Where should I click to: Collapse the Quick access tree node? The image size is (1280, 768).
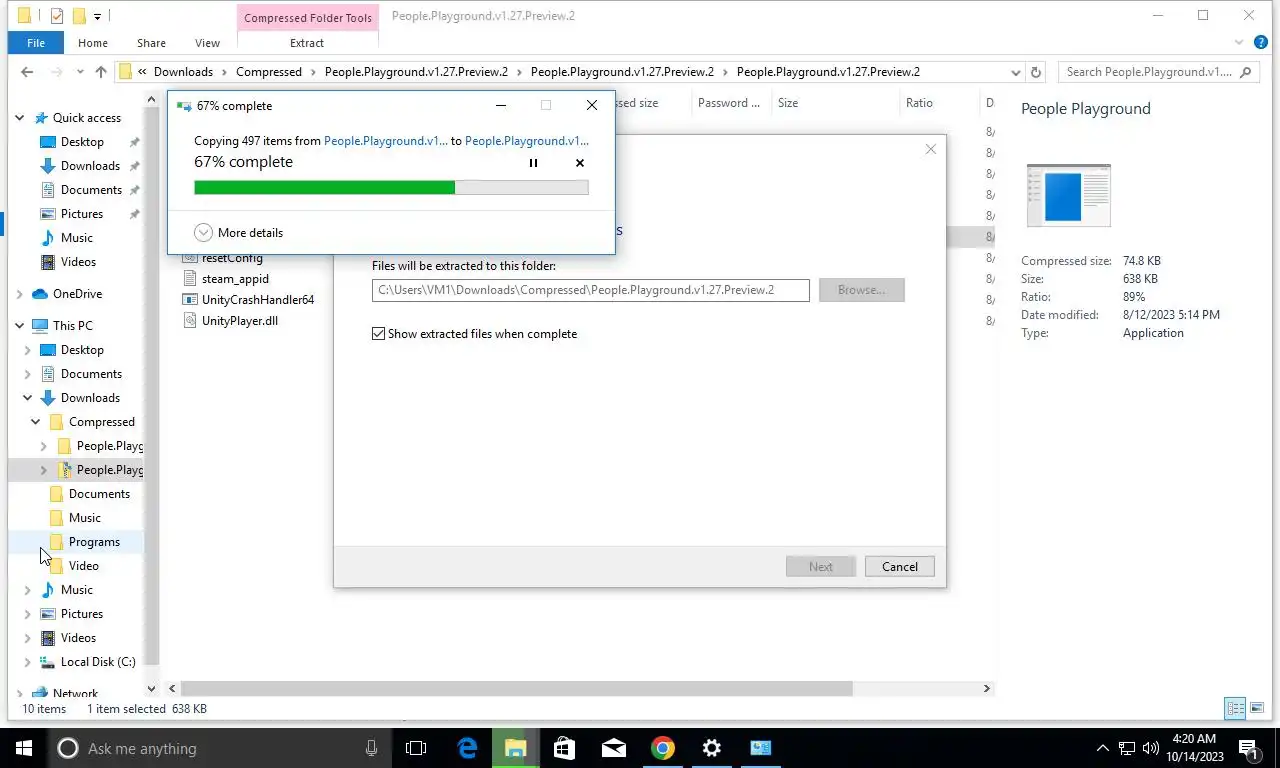19,118
